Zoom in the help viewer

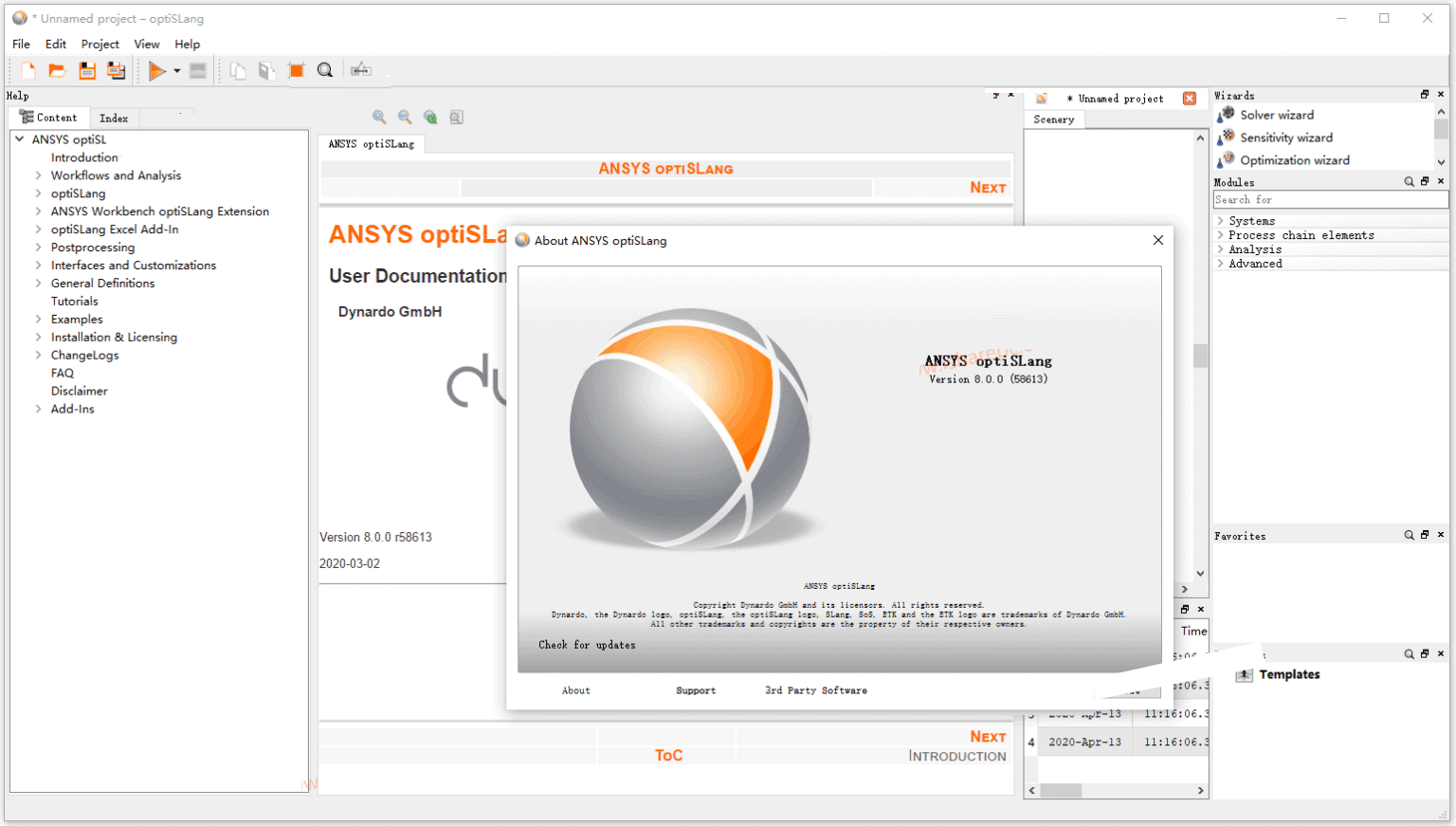[379, 117]
